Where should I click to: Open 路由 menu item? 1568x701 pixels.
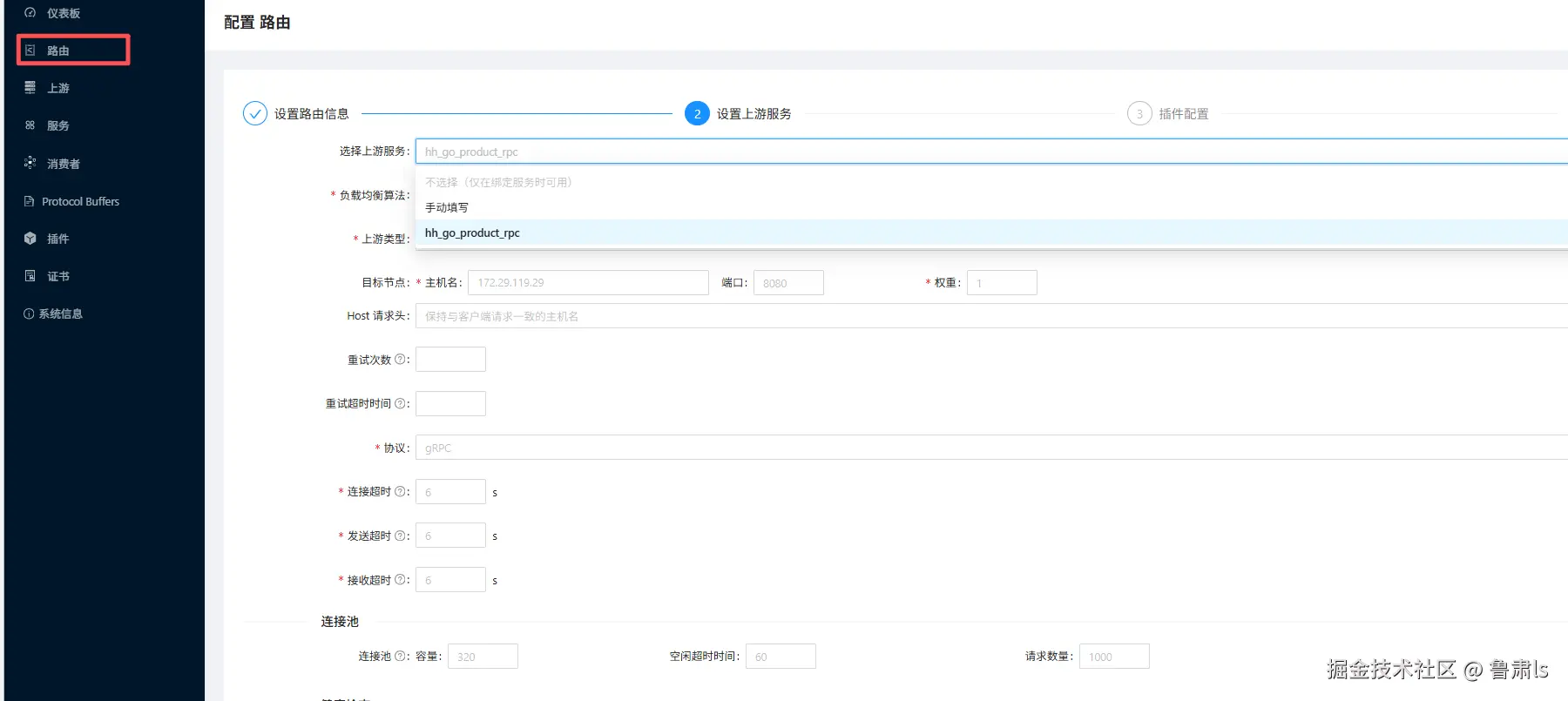coord(105,51)
